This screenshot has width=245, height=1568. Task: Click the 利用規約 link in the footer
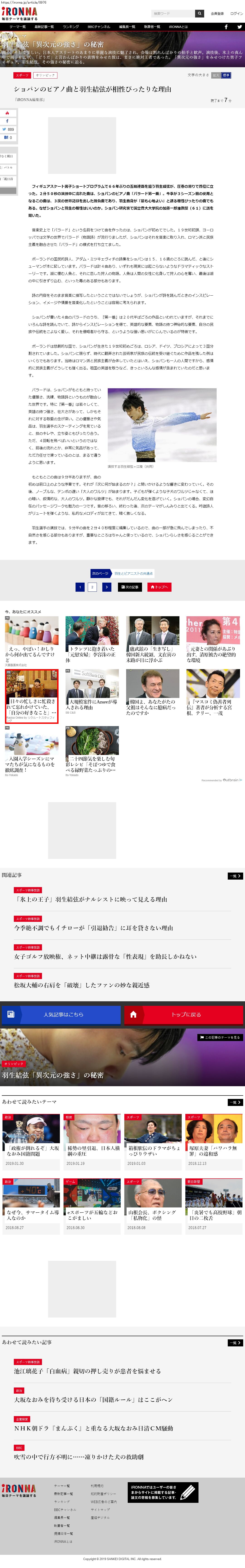(x=97, y=1486)
